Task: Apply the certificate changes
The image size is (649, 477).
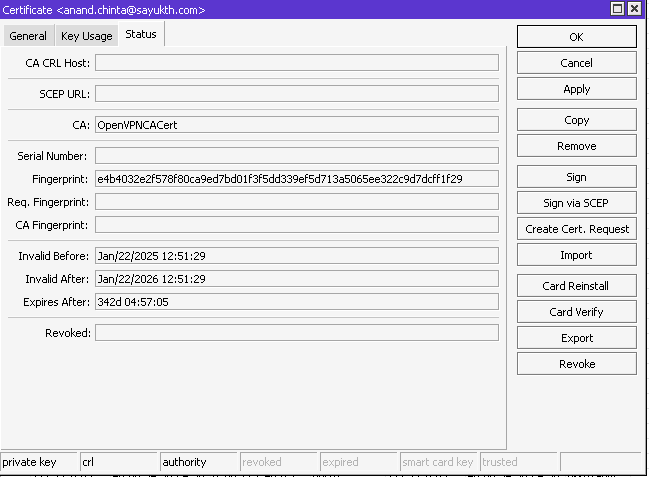Action: coord(577,89)
